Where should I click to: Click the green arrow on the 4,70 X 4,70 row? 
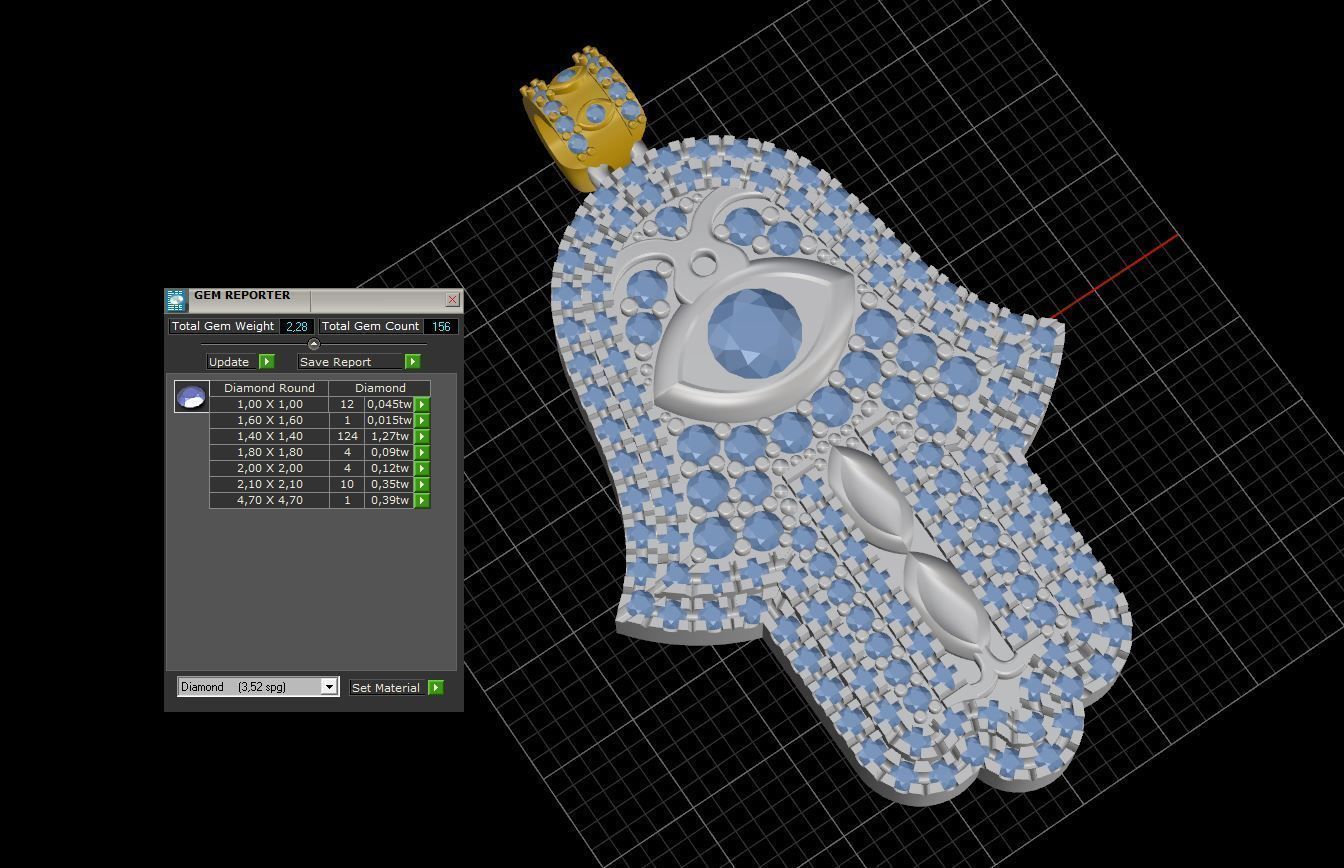pyautogui.click(x=422, y=500)
